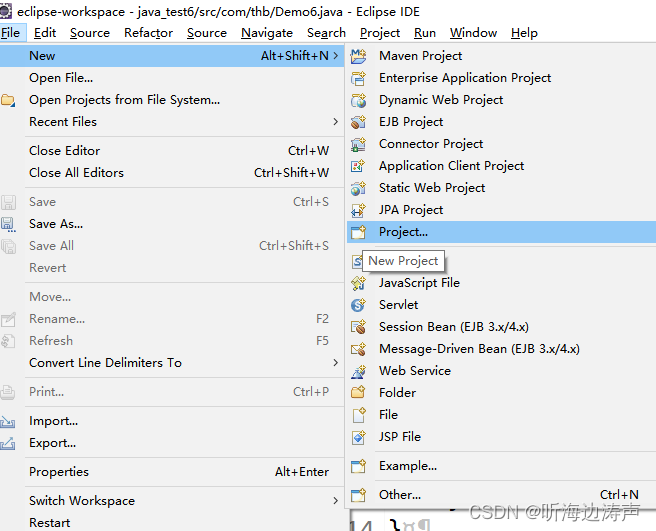Expand Convert Line Delimiters To arrow
The width and height of the screenshot is (656, 531).
pos(336,363)
